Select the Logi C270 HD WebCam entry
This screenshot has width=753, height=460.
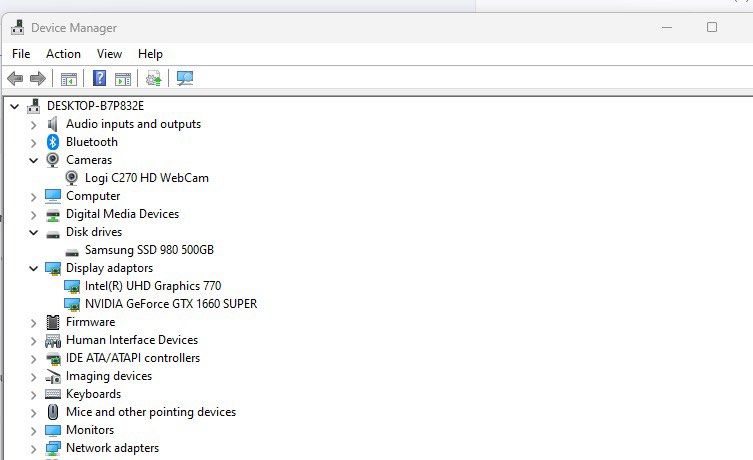(147, 178)
